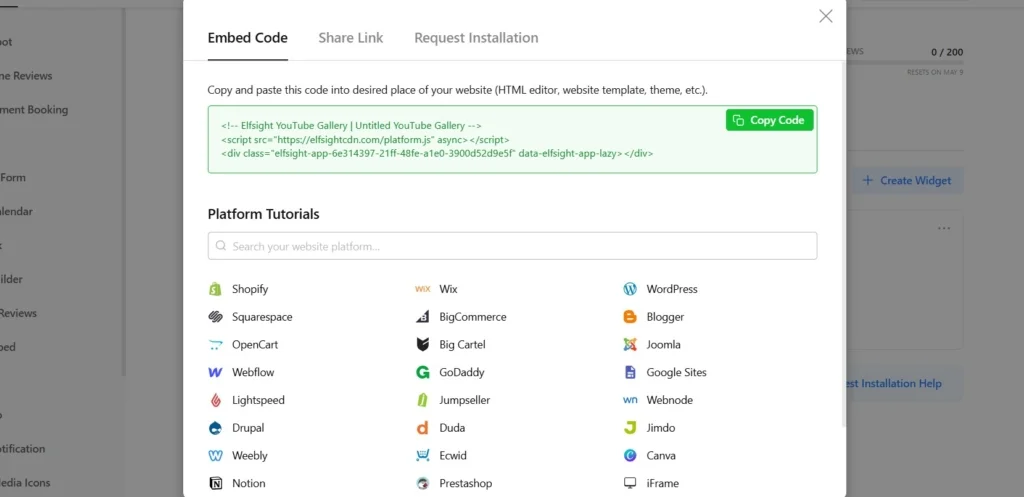The height and width of the screenshot is (497, 1024).
Task: Click the Wix logo icon
Action: pyautogui.click(x=422, y=289)
